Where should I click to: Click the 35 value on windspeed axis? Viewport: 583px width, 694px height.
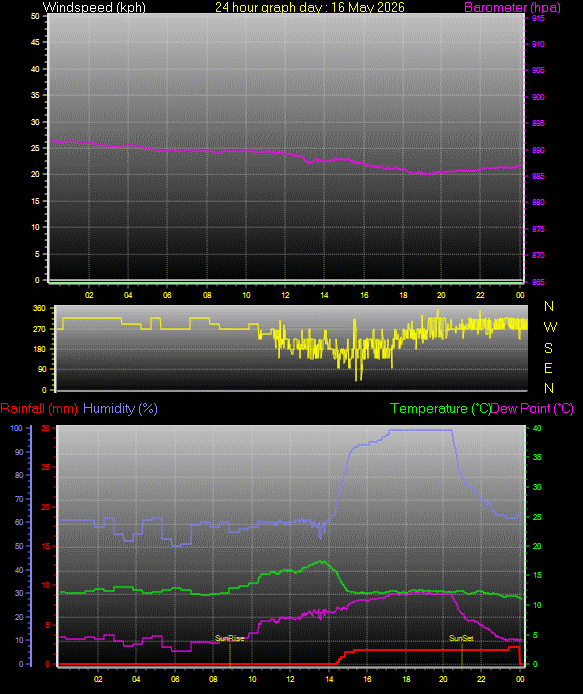[35, 95]
